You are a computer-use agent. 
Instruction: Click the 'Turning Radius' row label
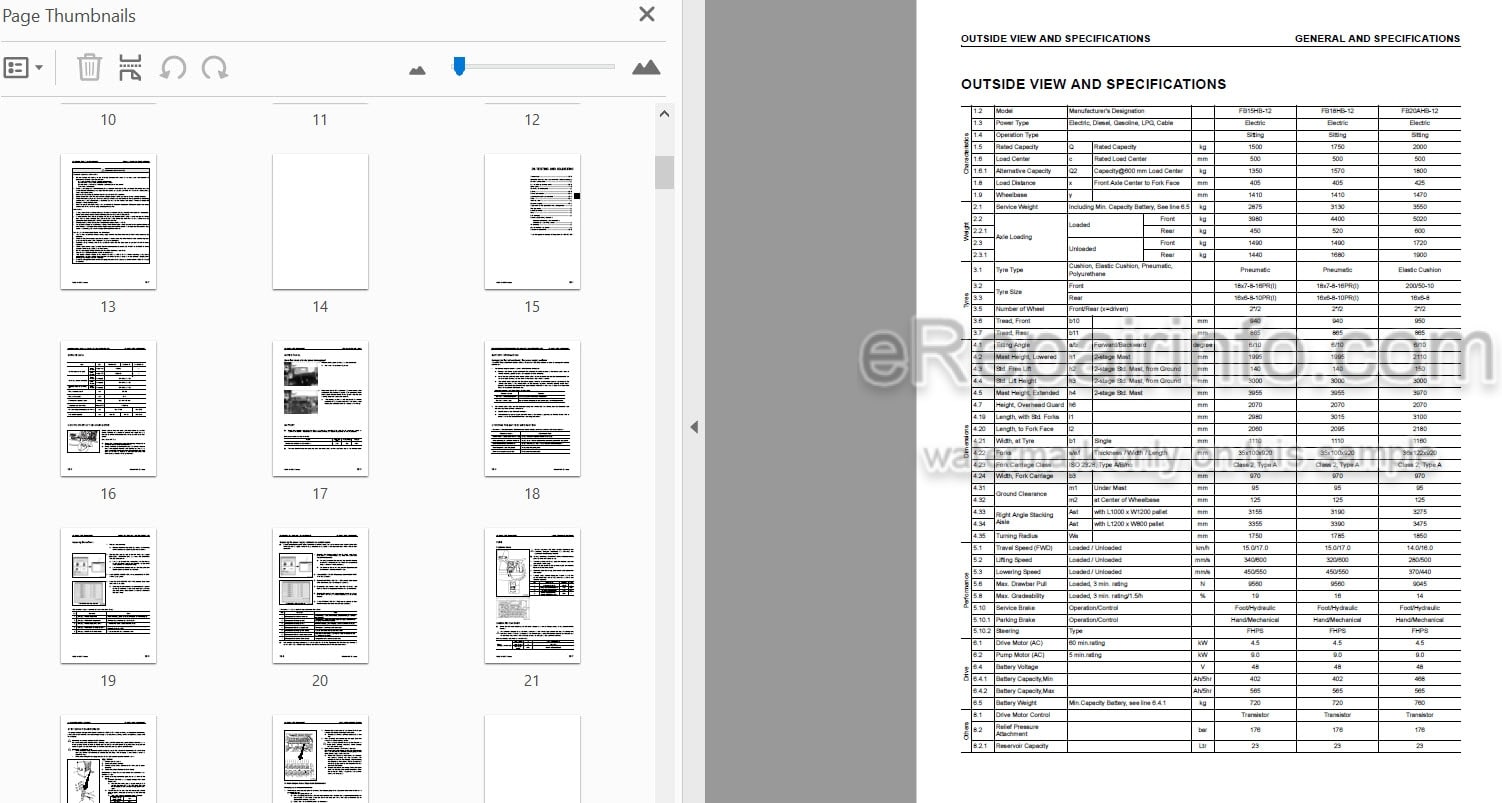point(1017,536)
